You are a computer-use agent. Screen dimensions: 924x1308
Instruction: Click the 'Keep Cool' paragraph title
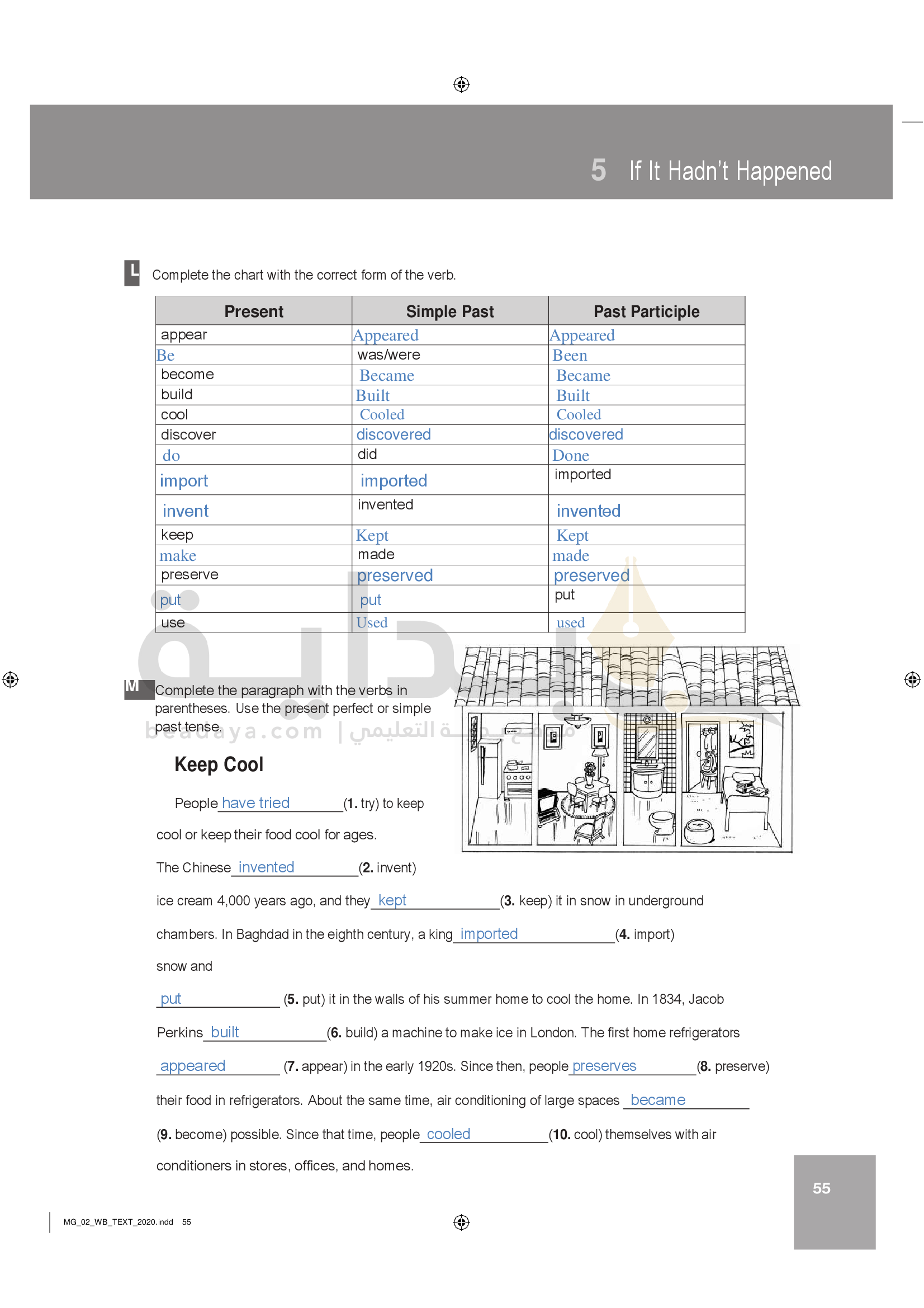click(x=219, y=764)
